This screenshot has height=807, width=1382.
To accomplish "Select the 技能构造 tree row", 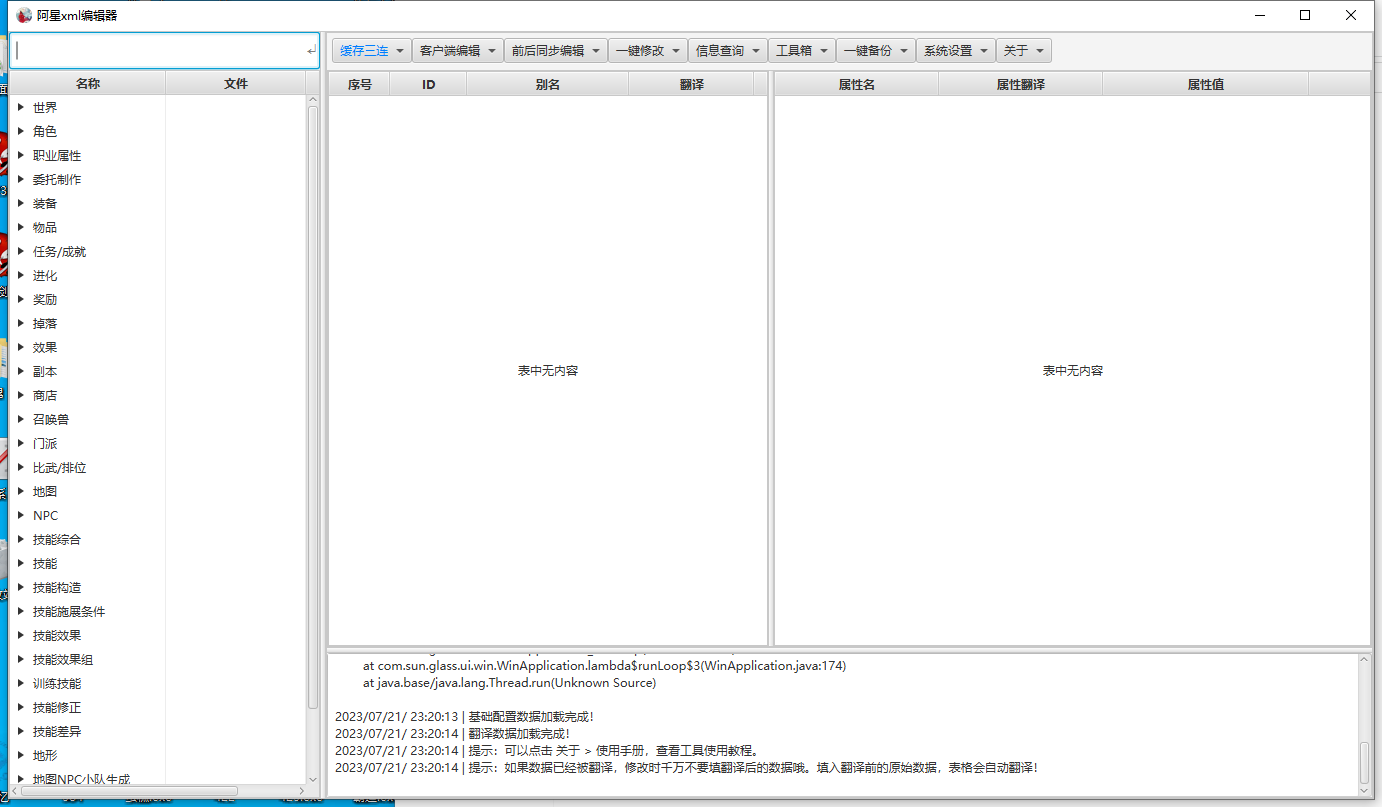I will pyautogui.click(x=158, y=587).
